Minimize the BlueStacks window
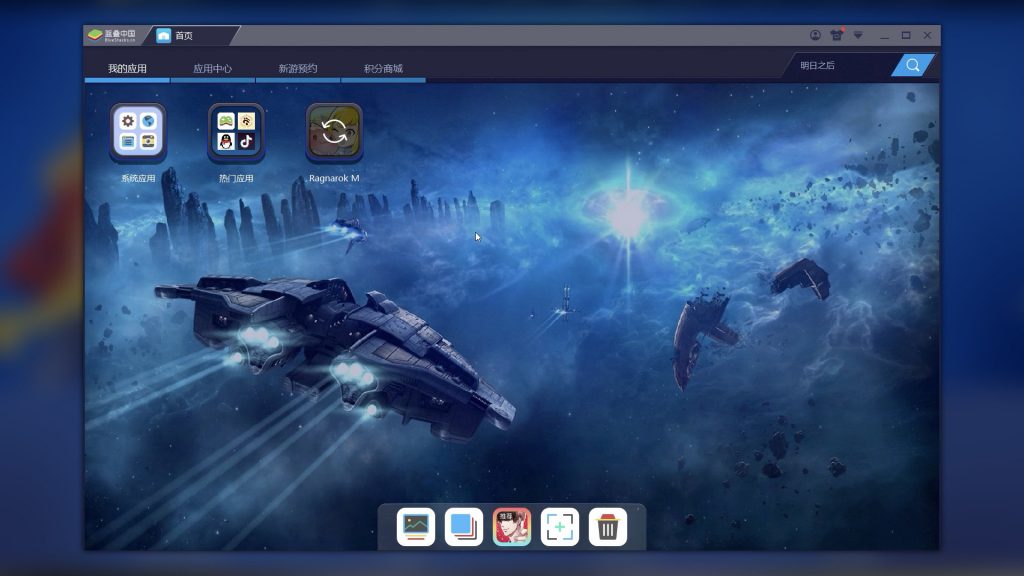Viewport: 1024px width, 576px height. pos(884,35)
